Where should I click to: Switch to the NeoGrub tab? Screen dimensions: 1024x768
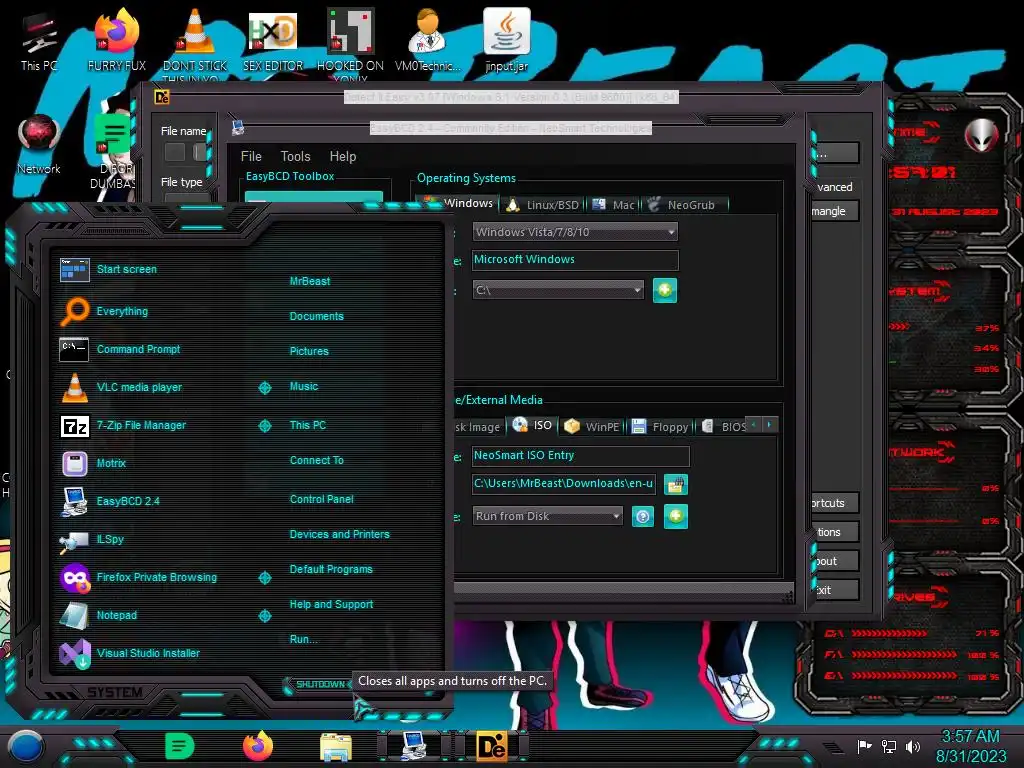(x=684, y=204)
